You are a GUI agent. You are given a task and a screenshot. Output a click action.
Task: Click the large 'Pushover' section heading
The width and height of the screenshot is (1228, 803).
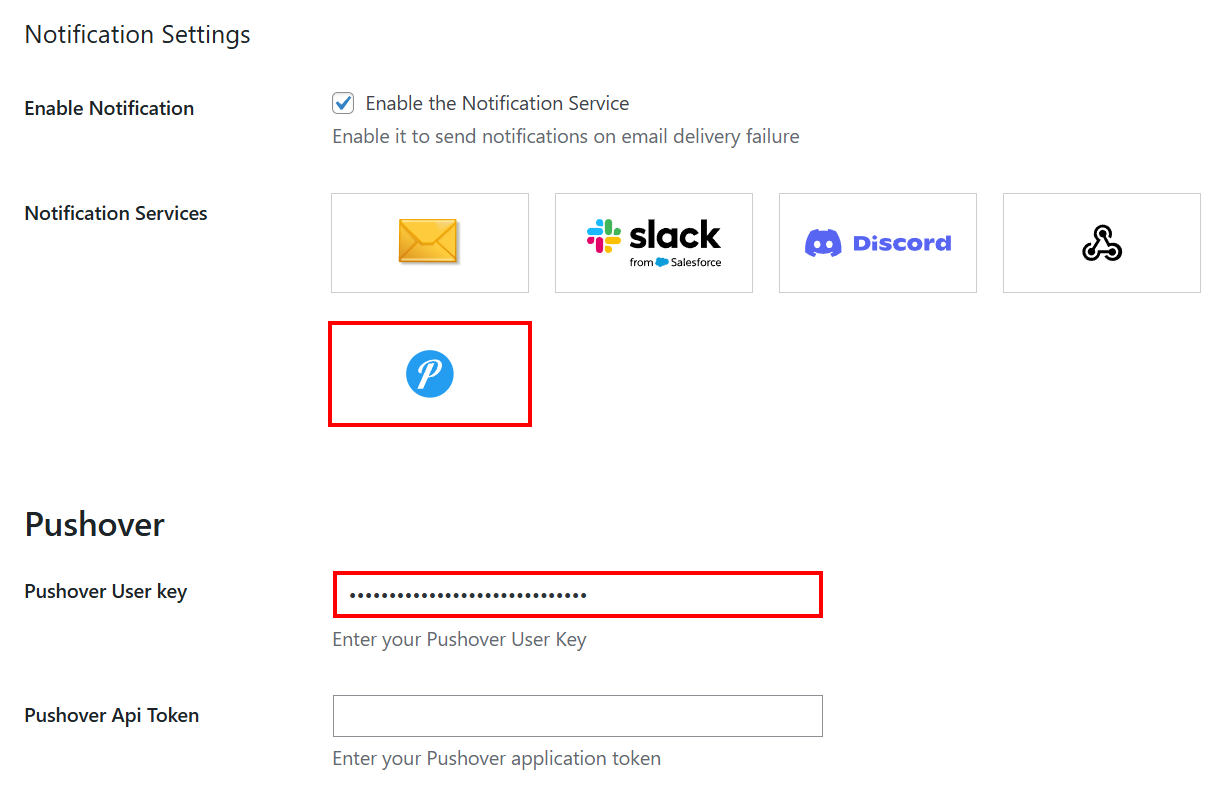95,524
